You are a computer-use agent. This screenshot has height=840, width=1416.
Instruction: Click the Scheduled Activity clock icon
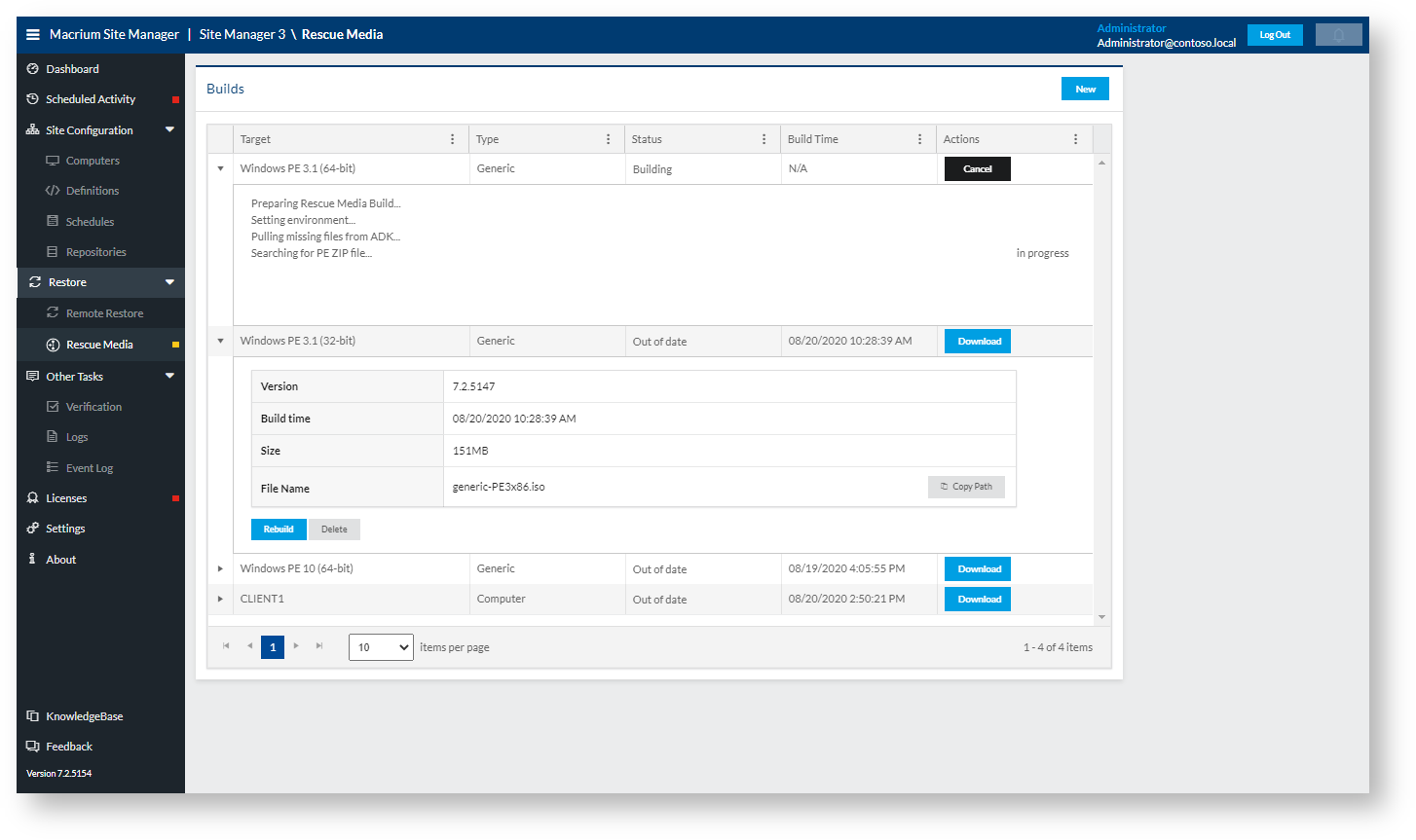(x=32, y=99)
